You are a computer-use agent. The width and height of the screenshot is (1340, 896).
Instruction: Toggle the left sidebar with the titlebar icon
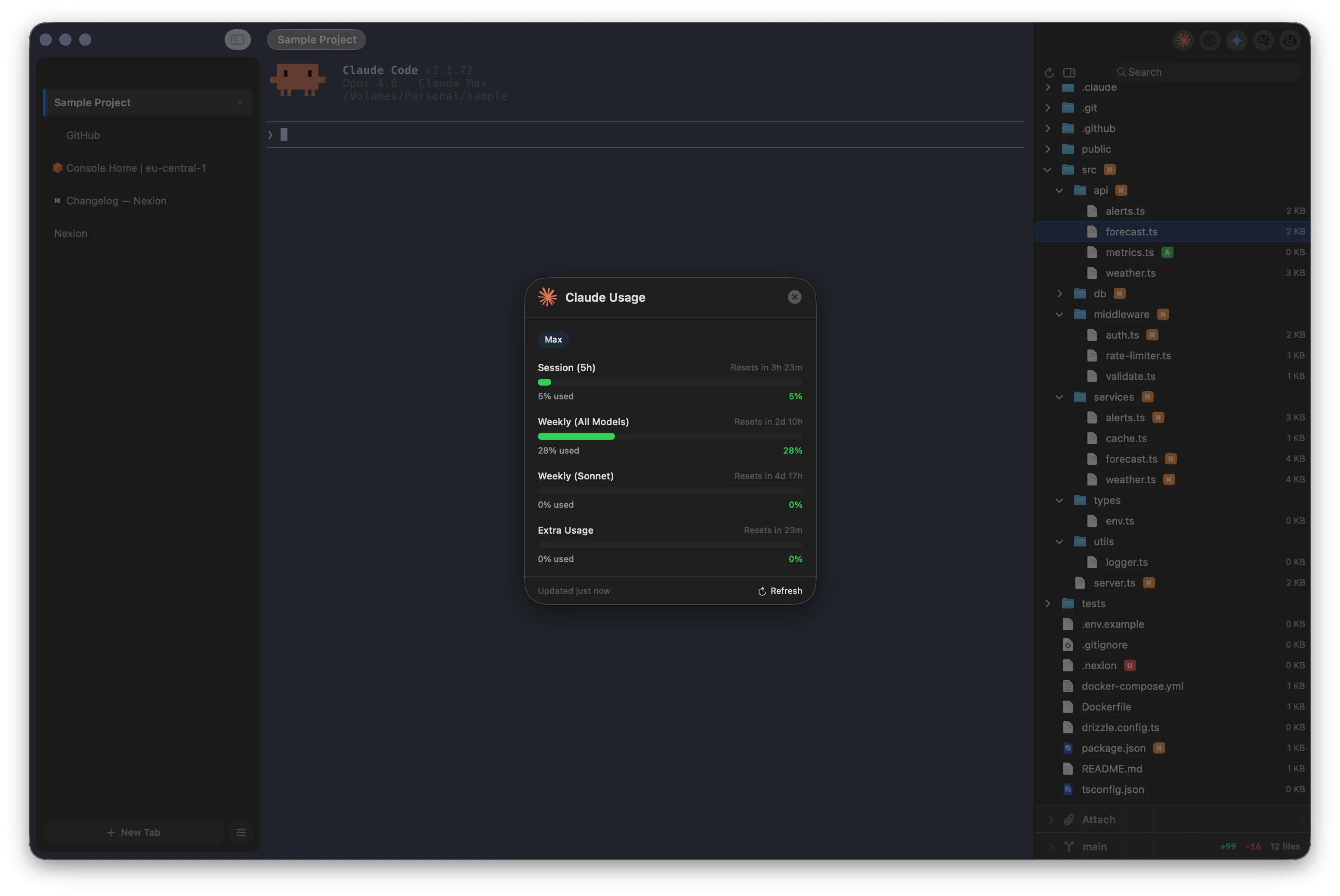(238, 40)
